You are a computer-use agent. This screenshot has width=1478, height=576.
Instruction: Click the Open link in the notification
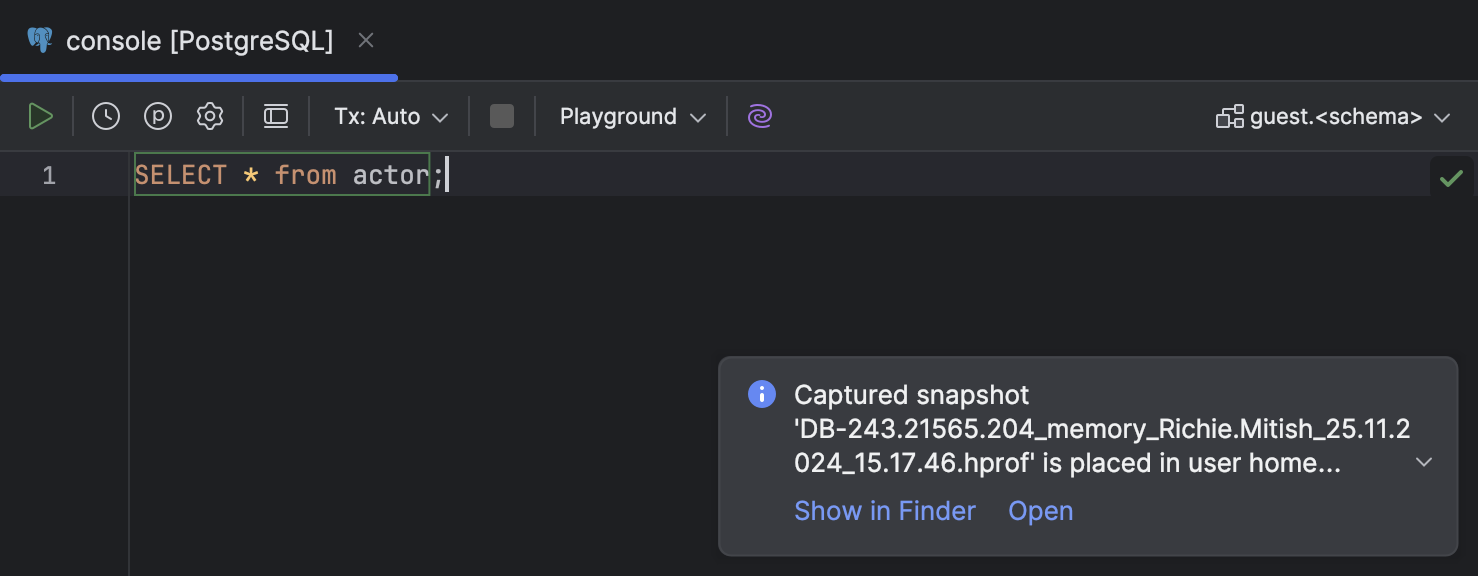[x=1040, y=510]
